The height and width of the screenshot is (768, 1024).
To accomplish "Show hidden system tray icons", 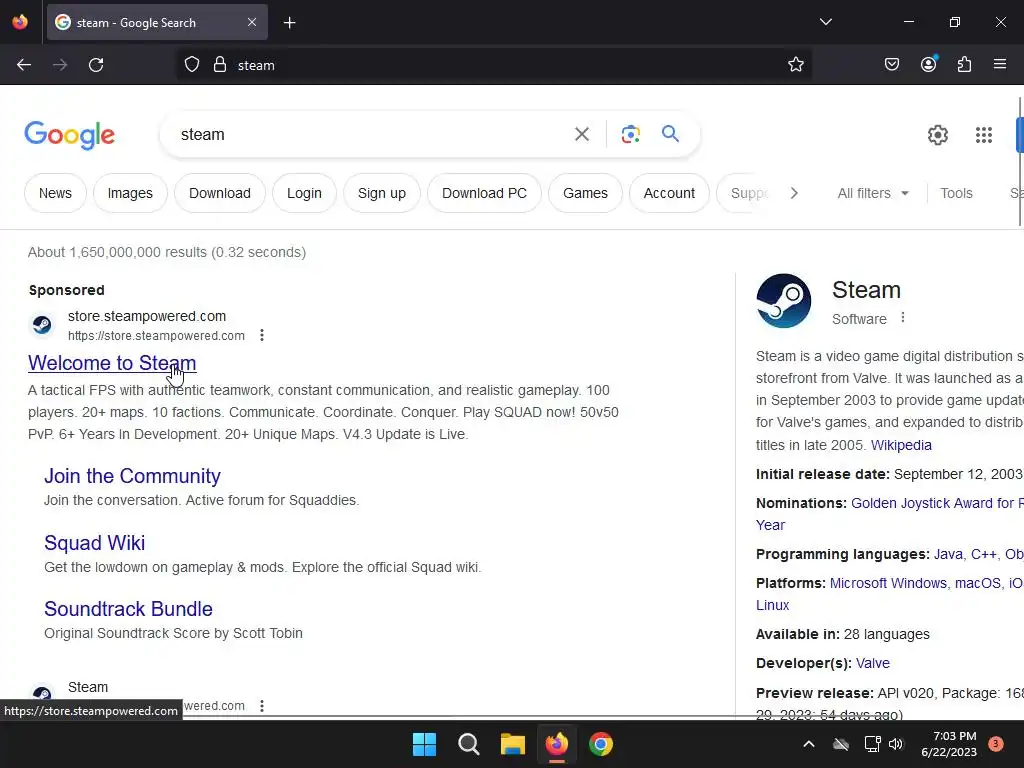I will click(x=808, y=744).
